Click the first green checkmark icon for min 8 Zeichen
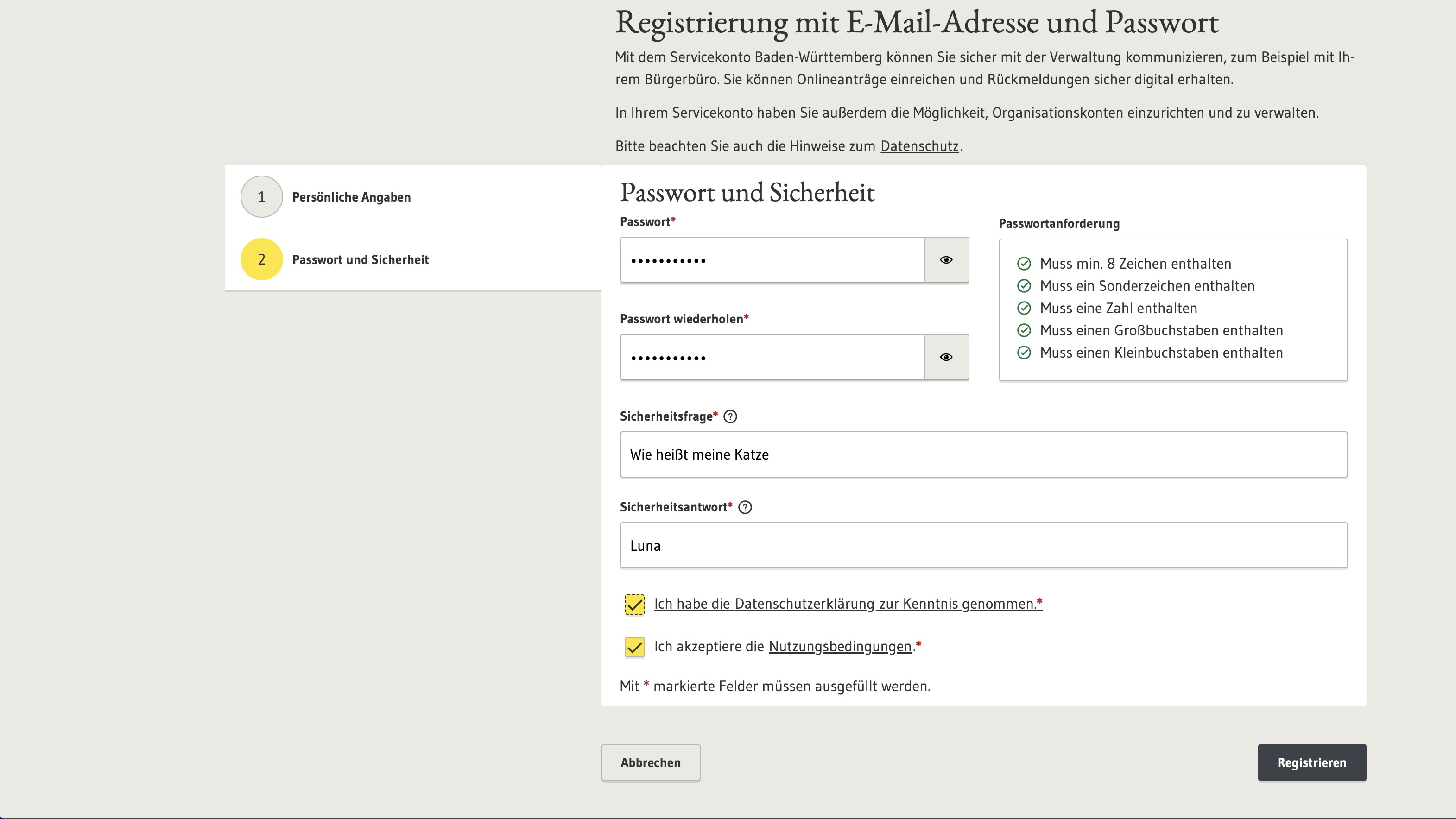 click(x=1023, y=263)
